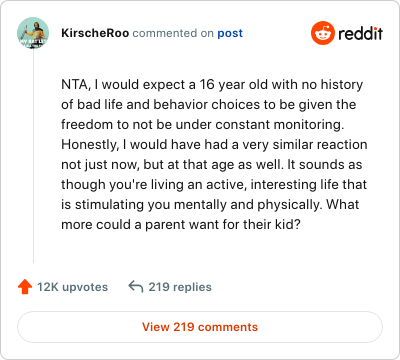Click the line 'freedom to not be under constant monitoring.'
Image resolution: width=400 pixels, height=360 pixels.
pos(202,125)
